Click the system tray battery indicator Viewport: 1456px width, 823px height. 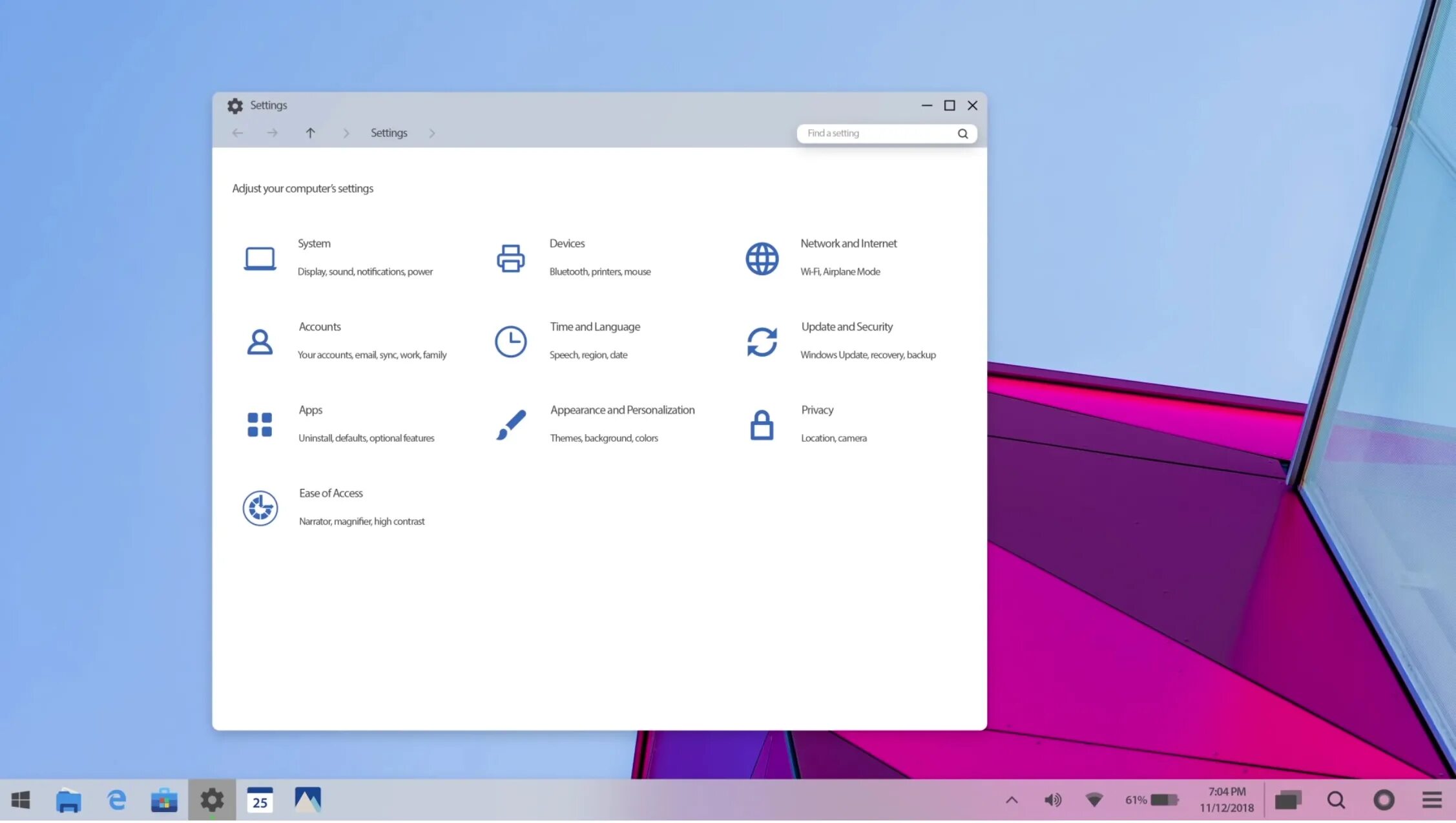(x=1164, y=799)
